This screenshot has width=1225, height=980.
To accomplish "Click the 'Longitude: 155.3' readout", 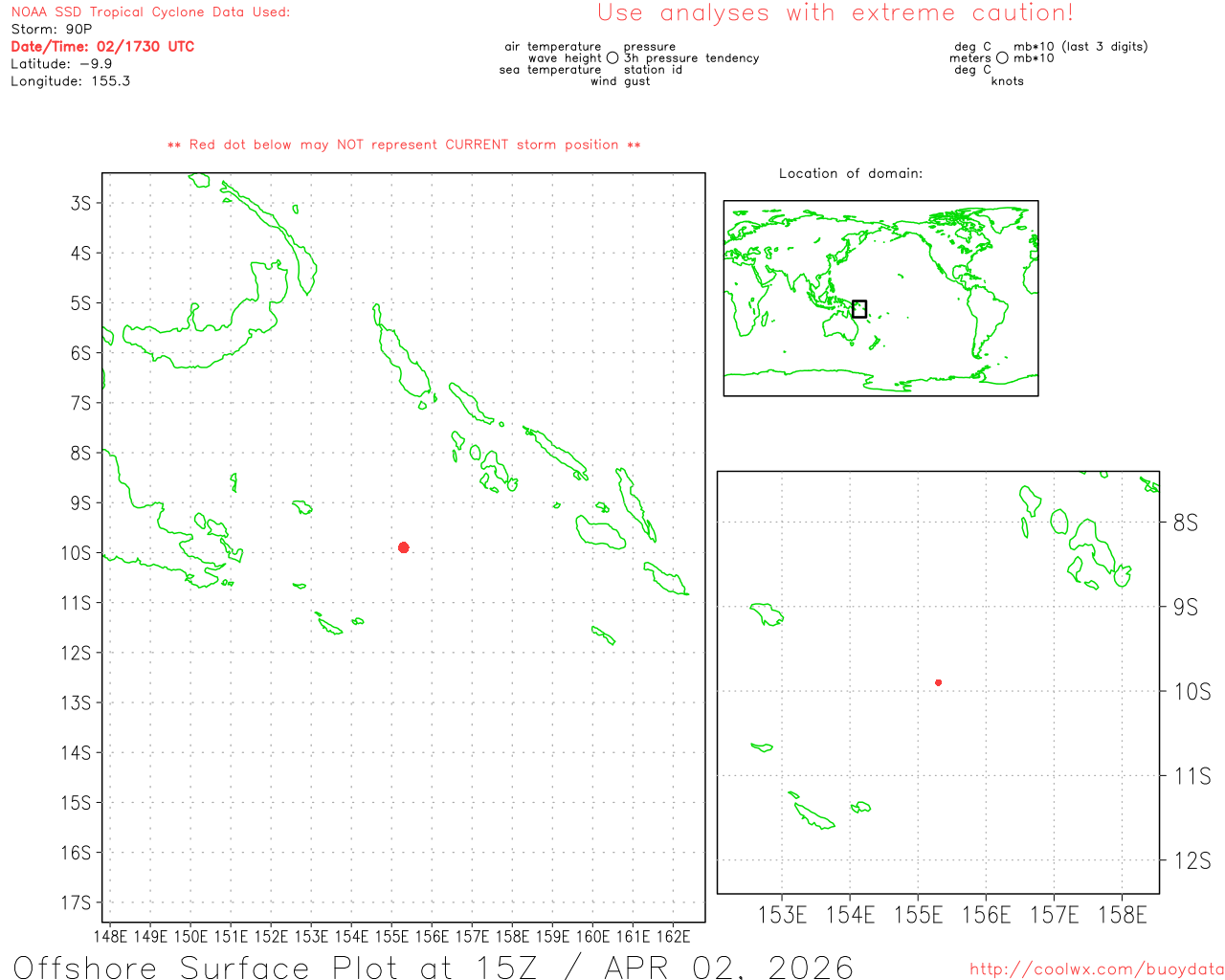I will point(70,81).
